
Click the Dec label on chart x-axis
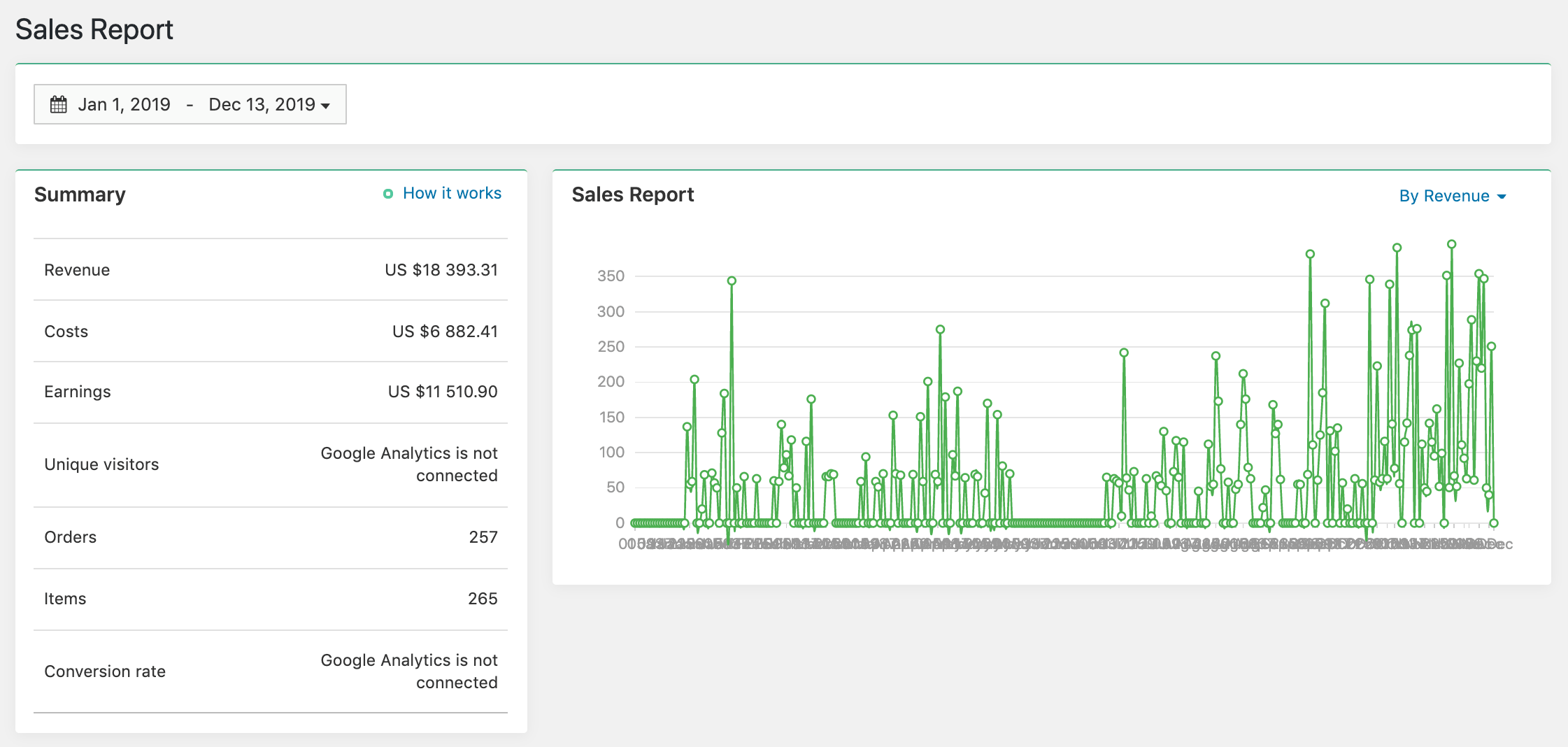[x=1501, y=545]
